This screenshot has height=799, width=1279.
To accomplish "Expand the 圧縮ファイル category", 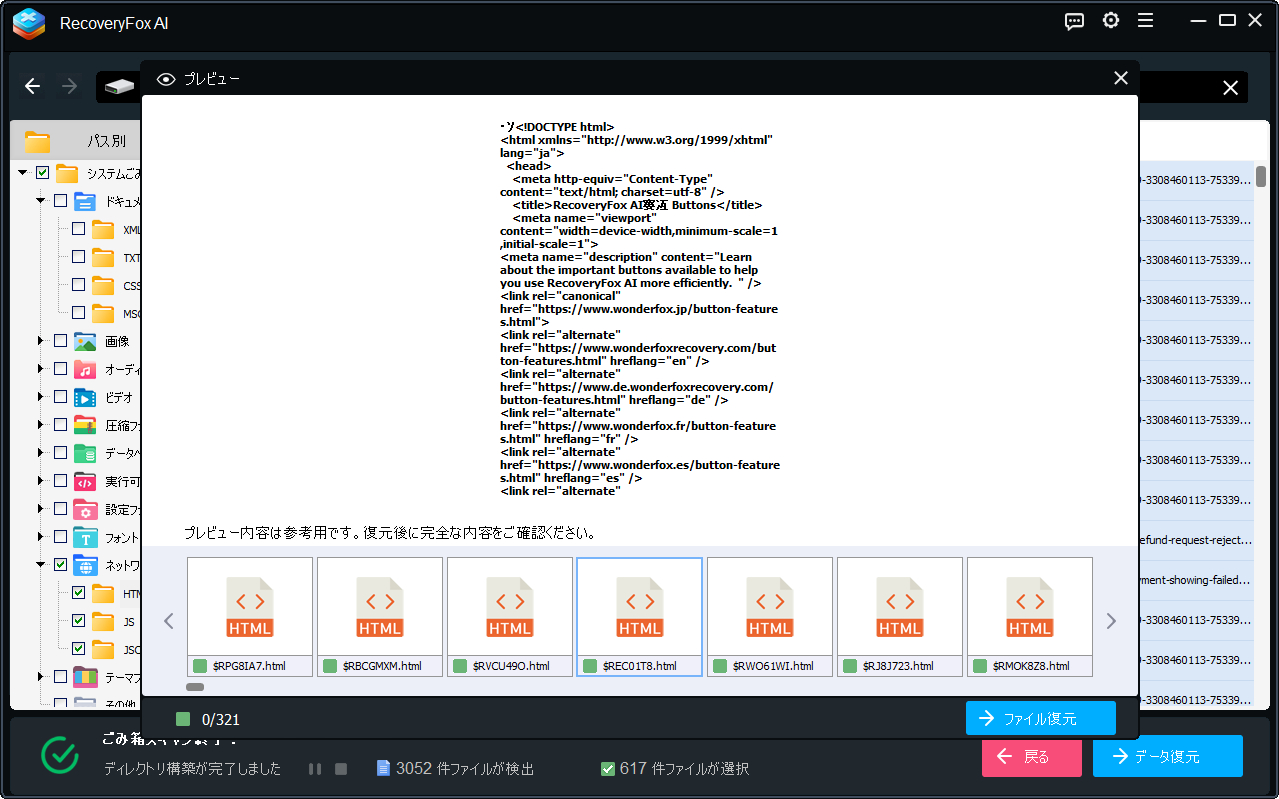I will pos(41,425).
